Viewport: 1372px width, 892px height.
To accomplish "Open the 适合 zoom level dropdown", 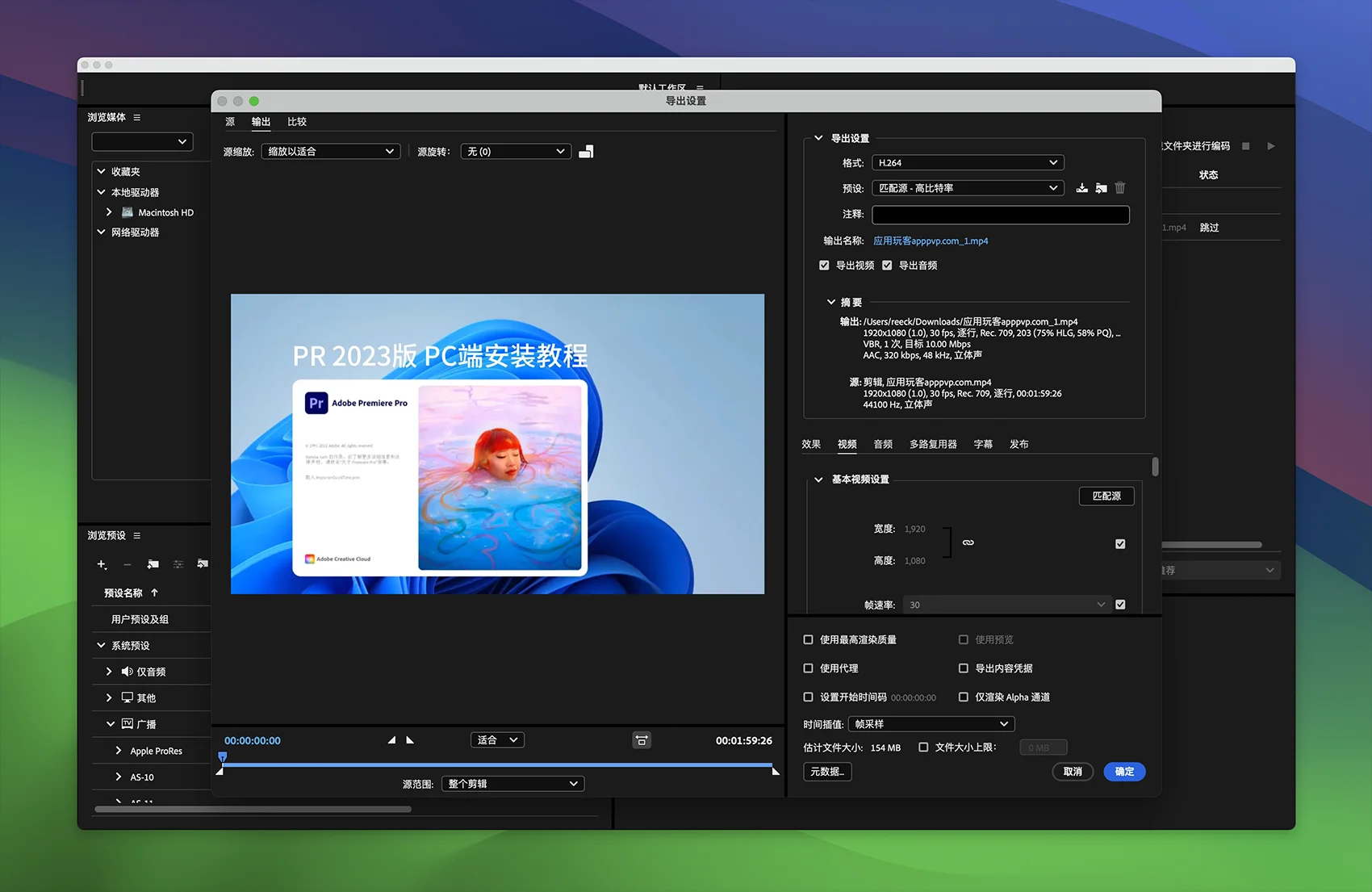I will [497, 740].
